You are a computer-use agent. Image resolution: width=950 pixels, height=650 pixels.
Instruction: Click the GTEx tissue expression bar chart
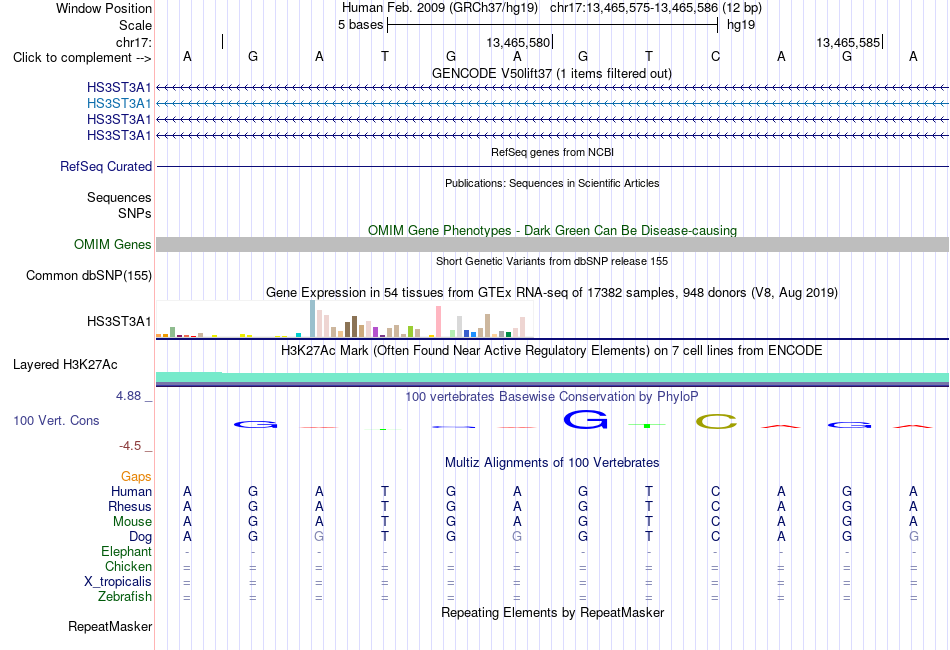coord(344,319)
